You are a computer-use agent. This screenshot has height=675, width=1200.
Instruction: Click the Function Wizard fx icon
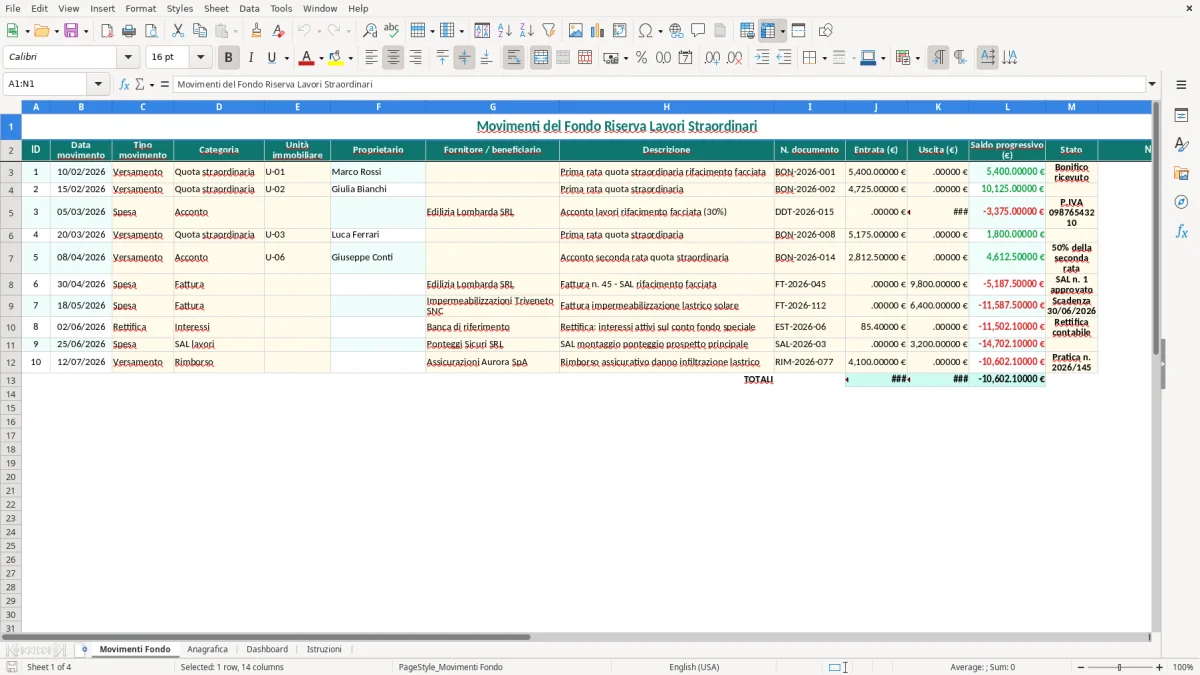[124, 84]
